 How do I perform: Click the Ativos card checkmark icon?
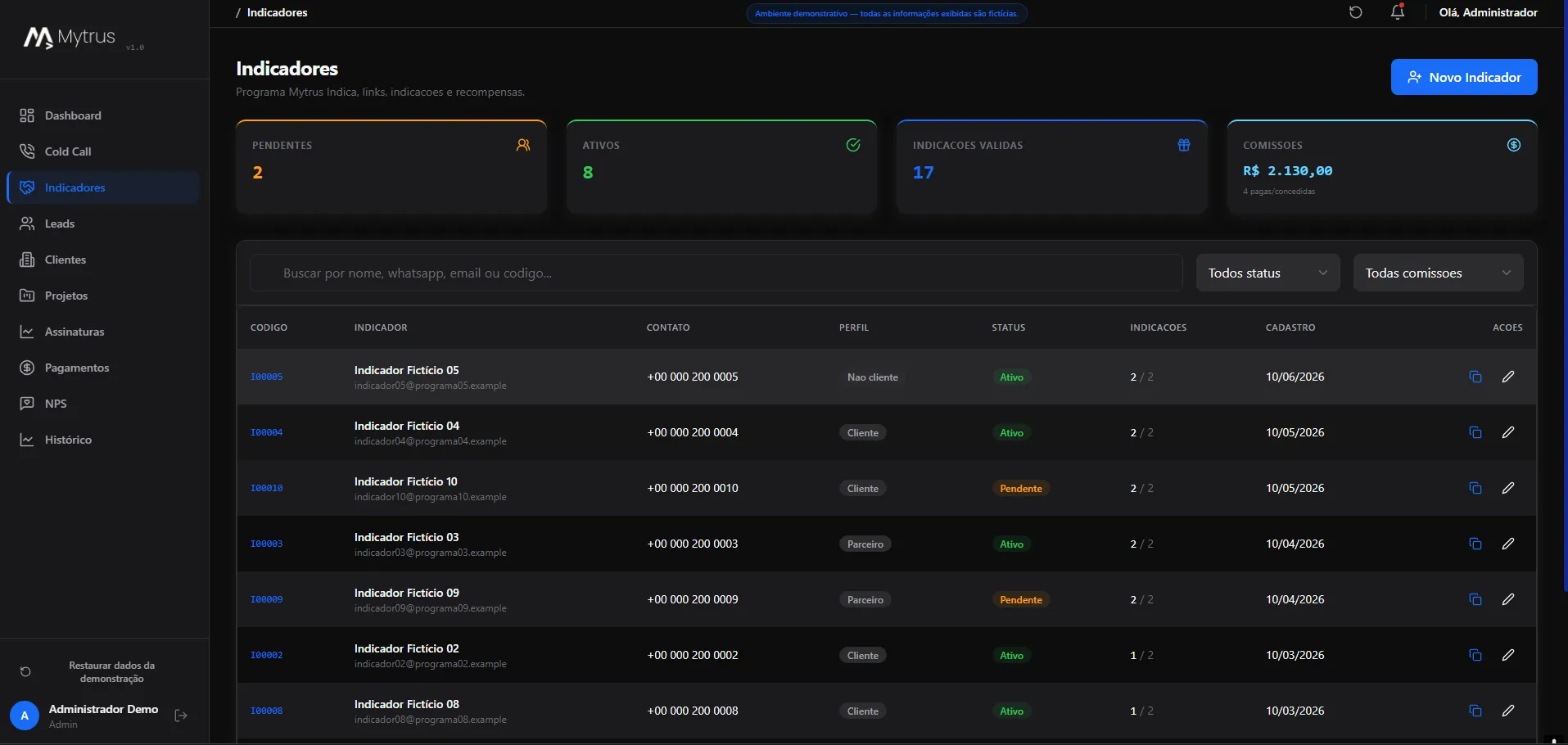853,145
